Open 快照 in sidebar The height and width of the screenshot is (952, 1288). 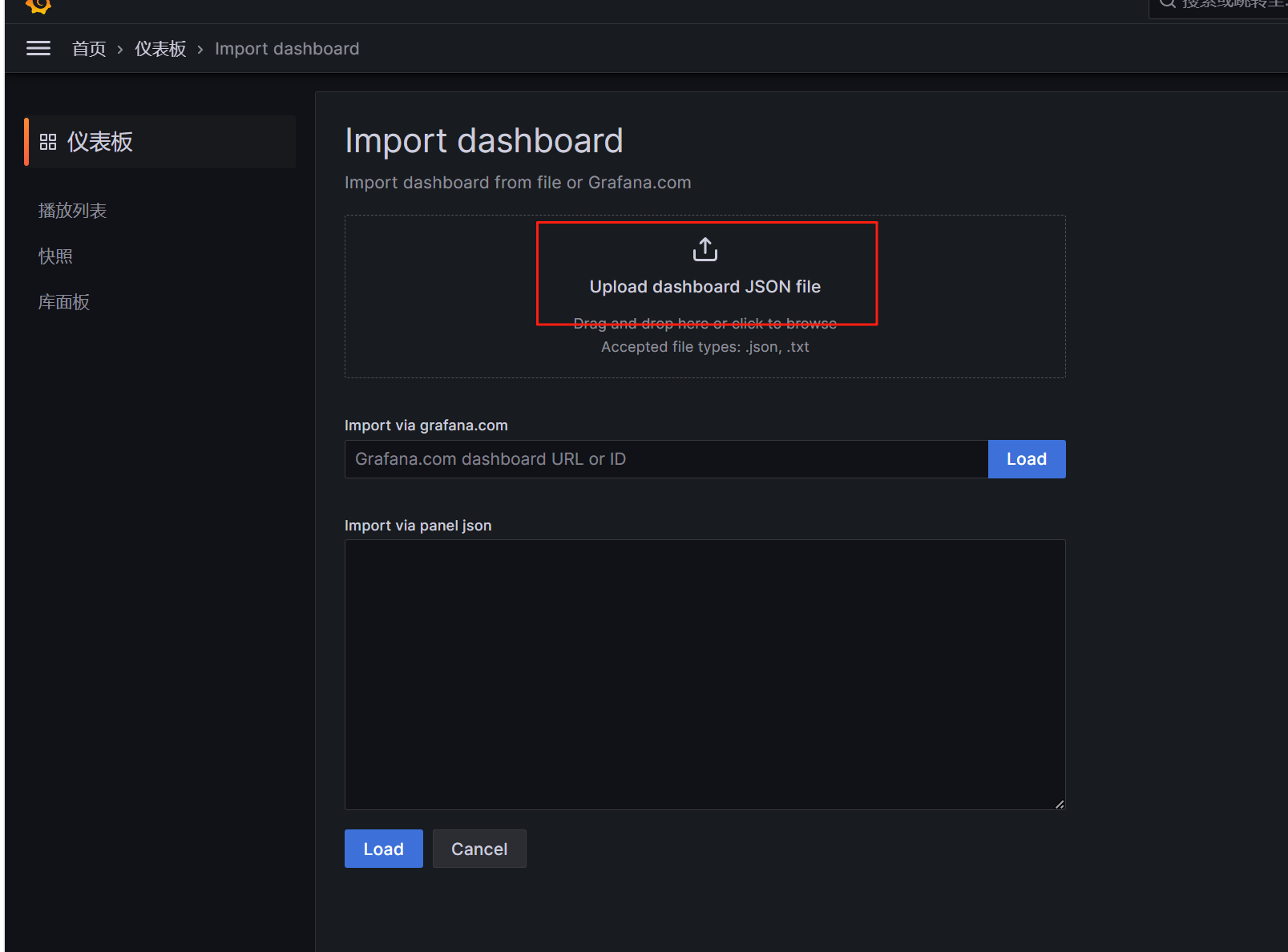pos(55,256)
